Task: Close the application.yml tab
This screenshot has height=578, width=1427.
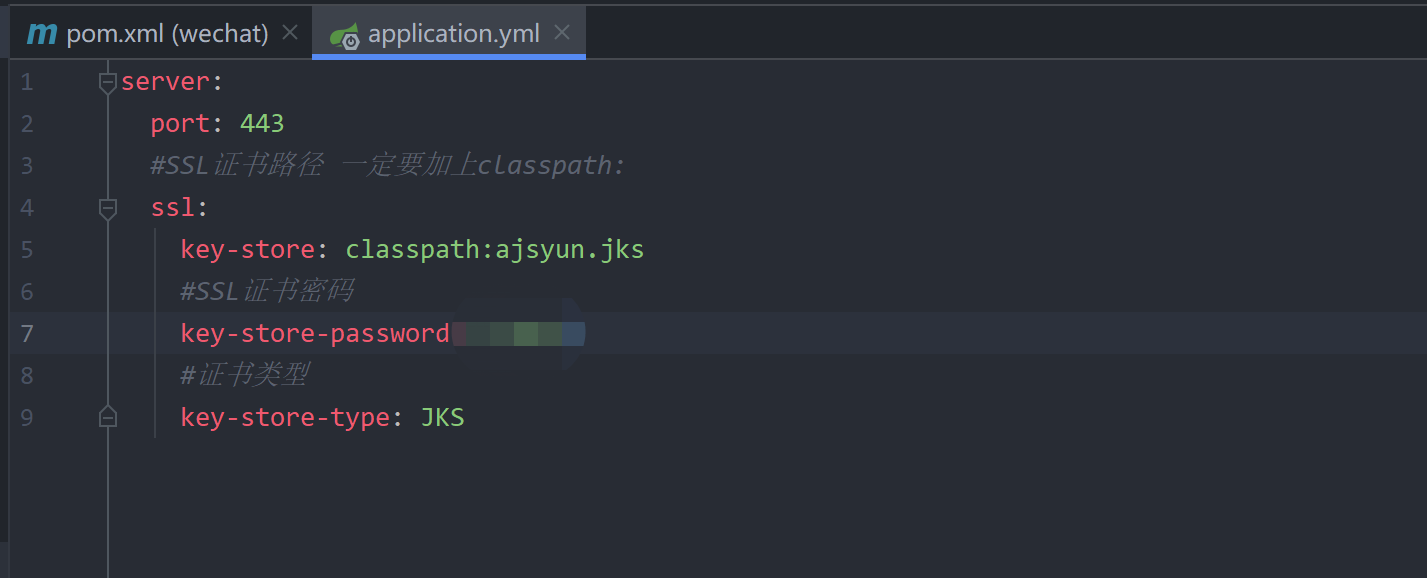Action: click(562, 33)
